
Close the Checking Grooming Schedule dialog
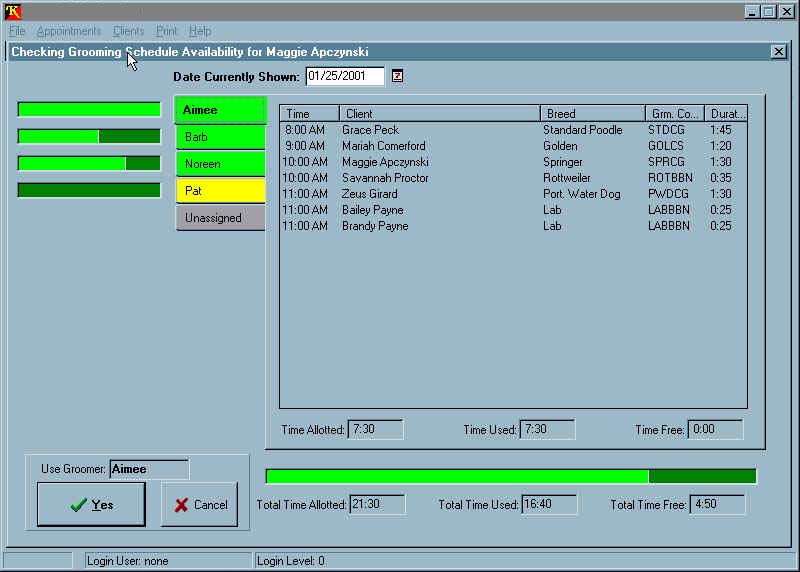tap(778, 52)
